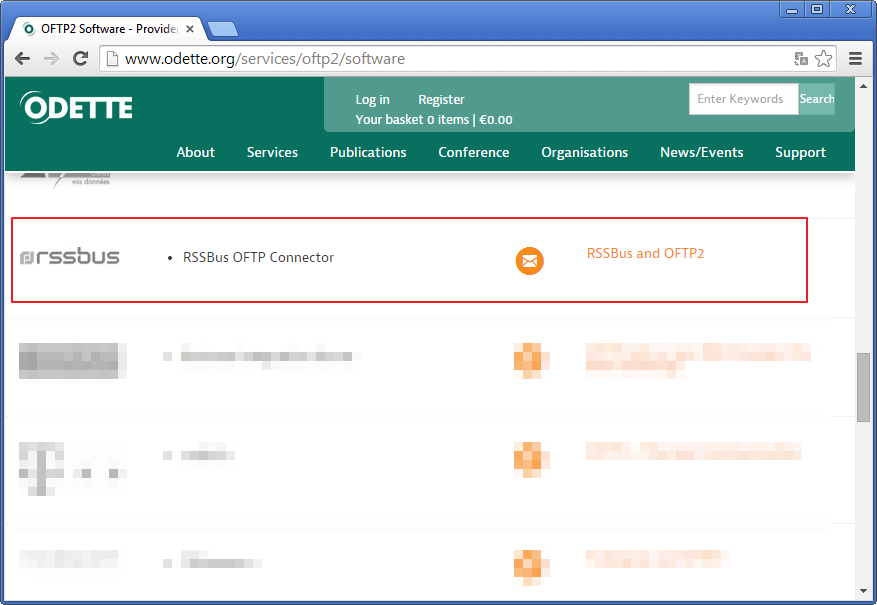Click the page scrollbar thumb

click(x=863, y=387)
